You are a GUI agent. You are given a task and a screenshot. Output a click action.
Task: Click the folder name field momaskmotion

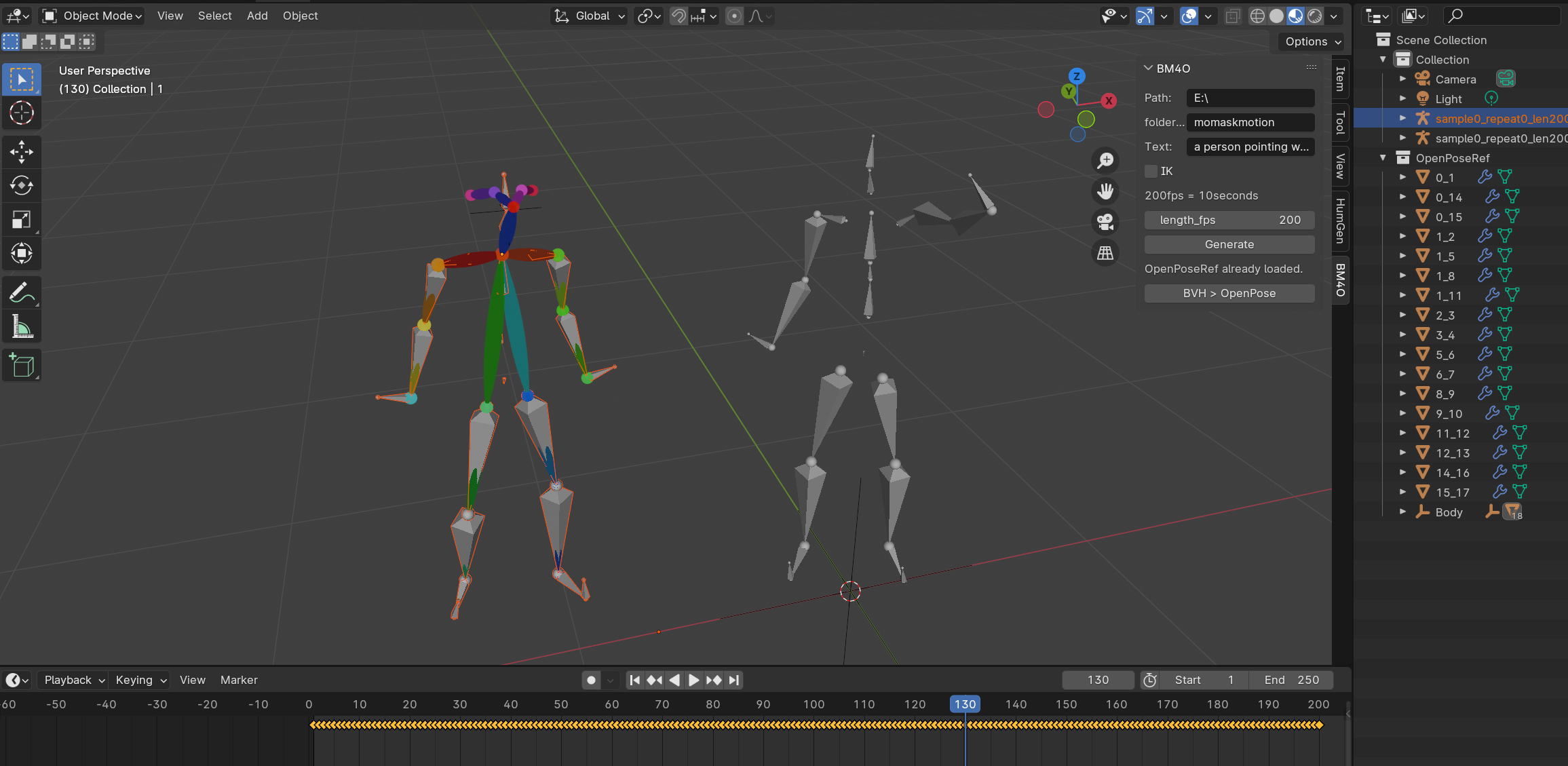point(1250,122)
